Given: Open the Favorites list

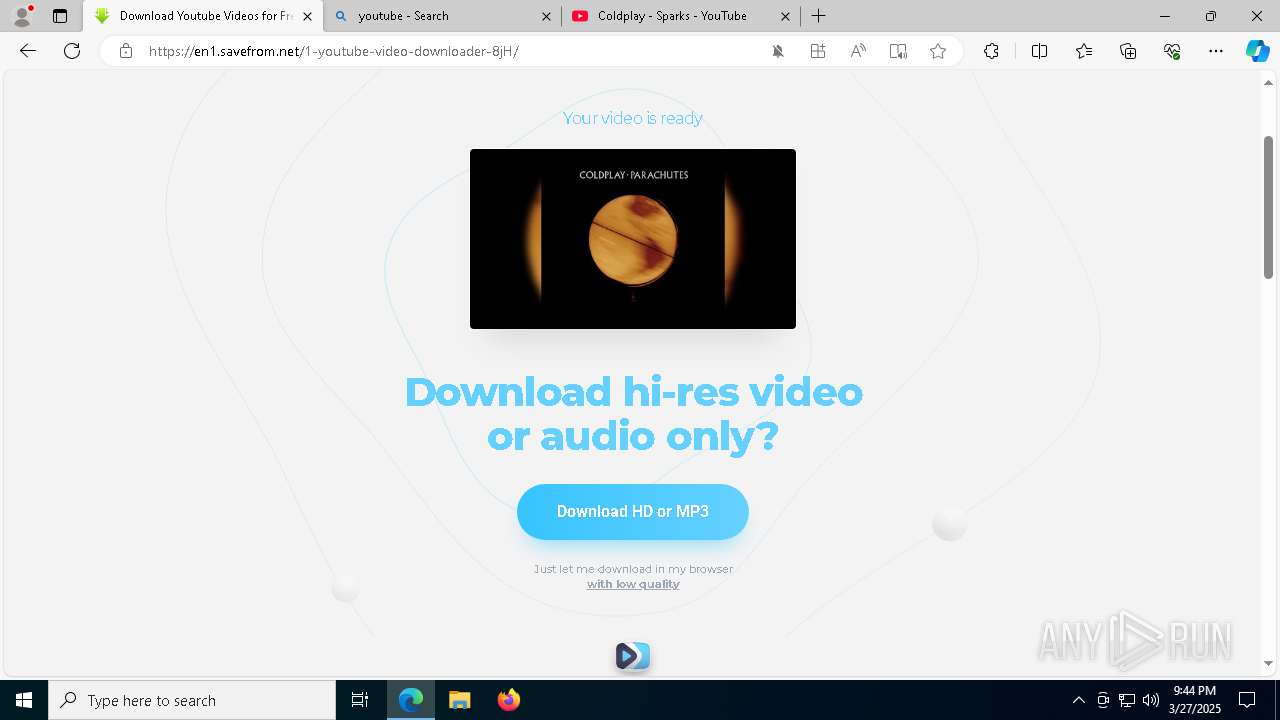Looking at the screenshot, I should 1084,51.
